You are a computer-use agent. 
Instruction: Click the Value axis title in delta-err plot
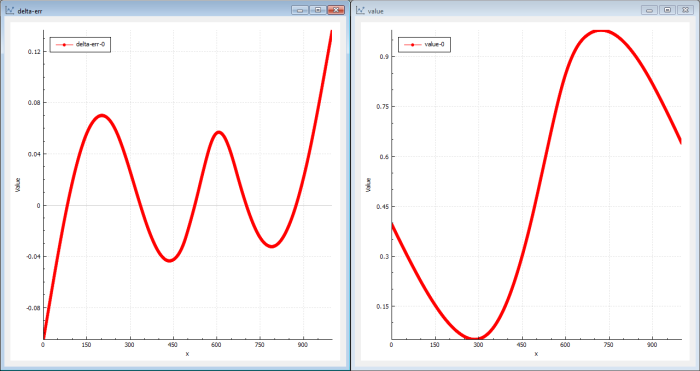tap(18, 185)
